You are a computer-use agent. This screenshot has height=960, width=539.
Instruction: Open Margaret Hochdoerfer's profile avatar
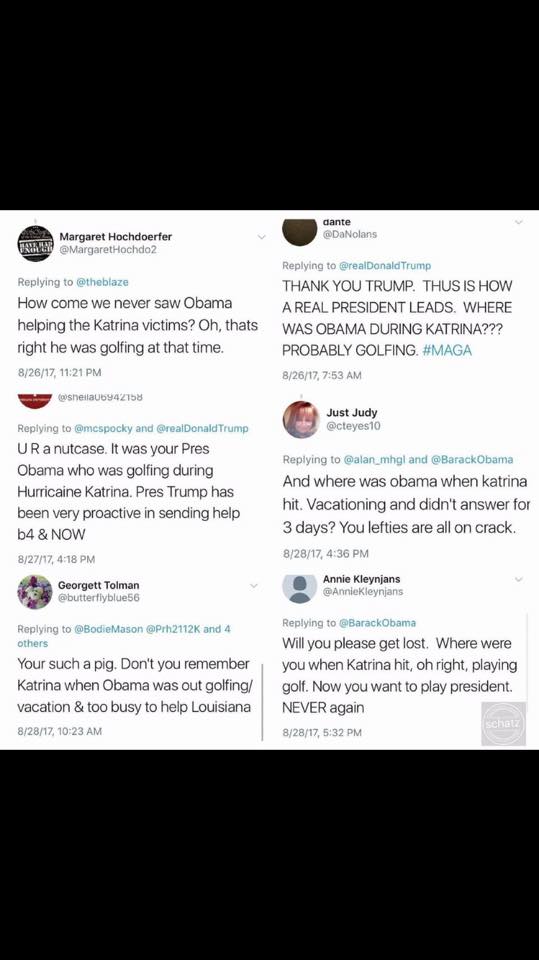36,244
